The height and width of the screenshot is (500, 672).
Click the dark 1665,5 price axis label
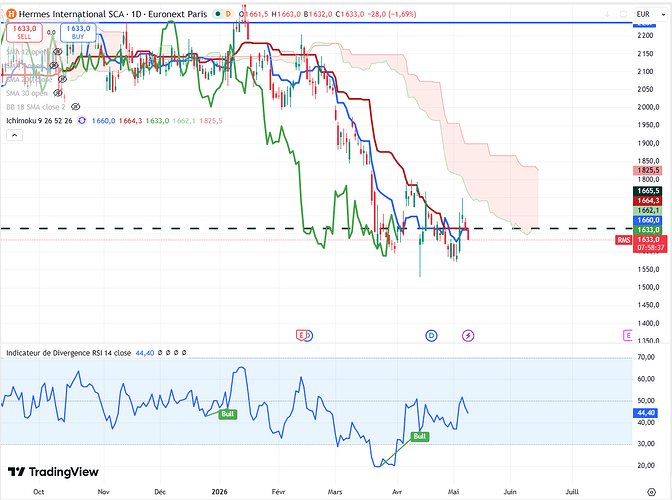648,191
